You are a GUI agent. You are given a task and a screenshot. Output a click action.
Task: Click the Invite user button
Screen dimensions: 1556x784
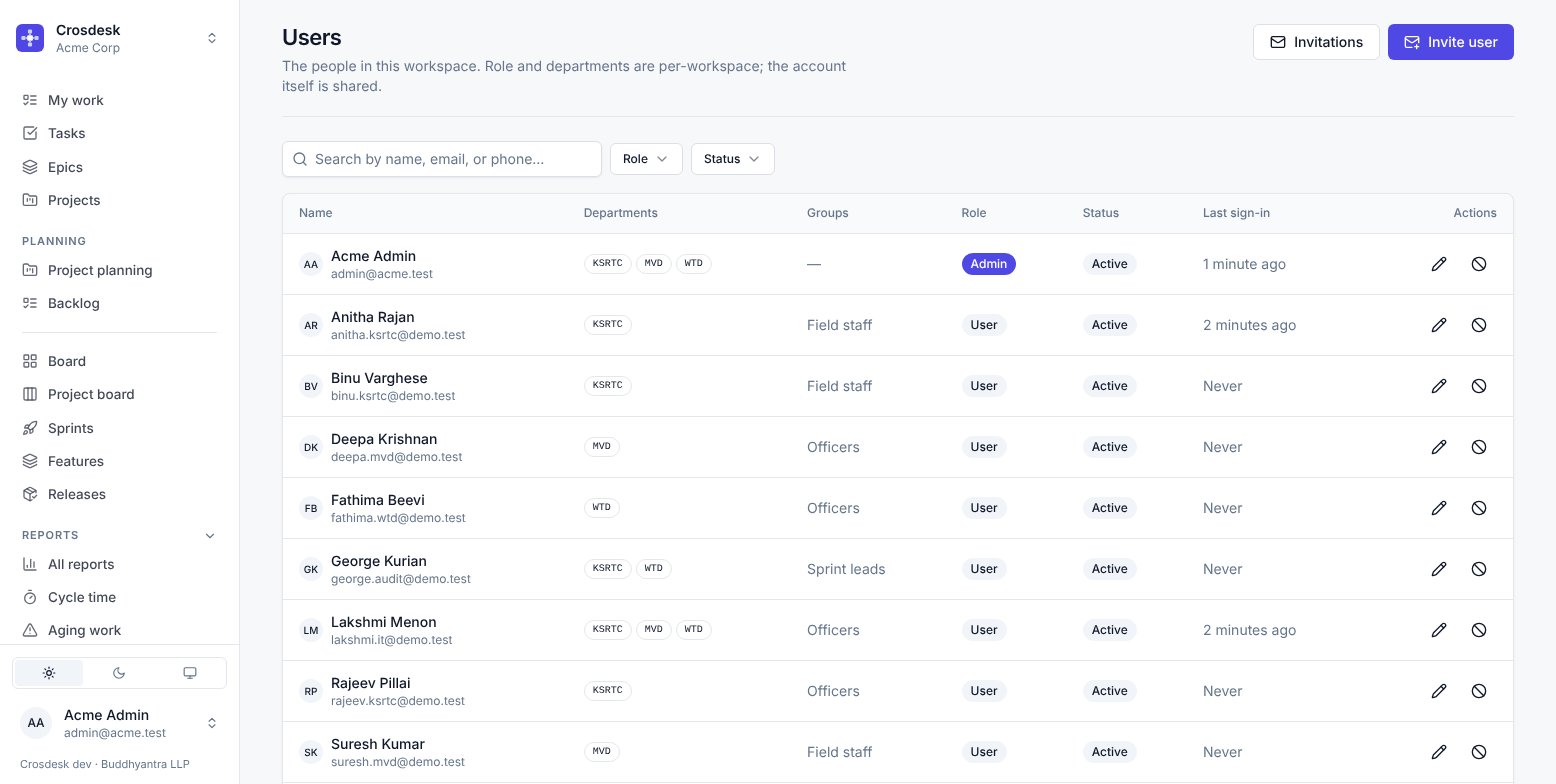[1451, 42]
